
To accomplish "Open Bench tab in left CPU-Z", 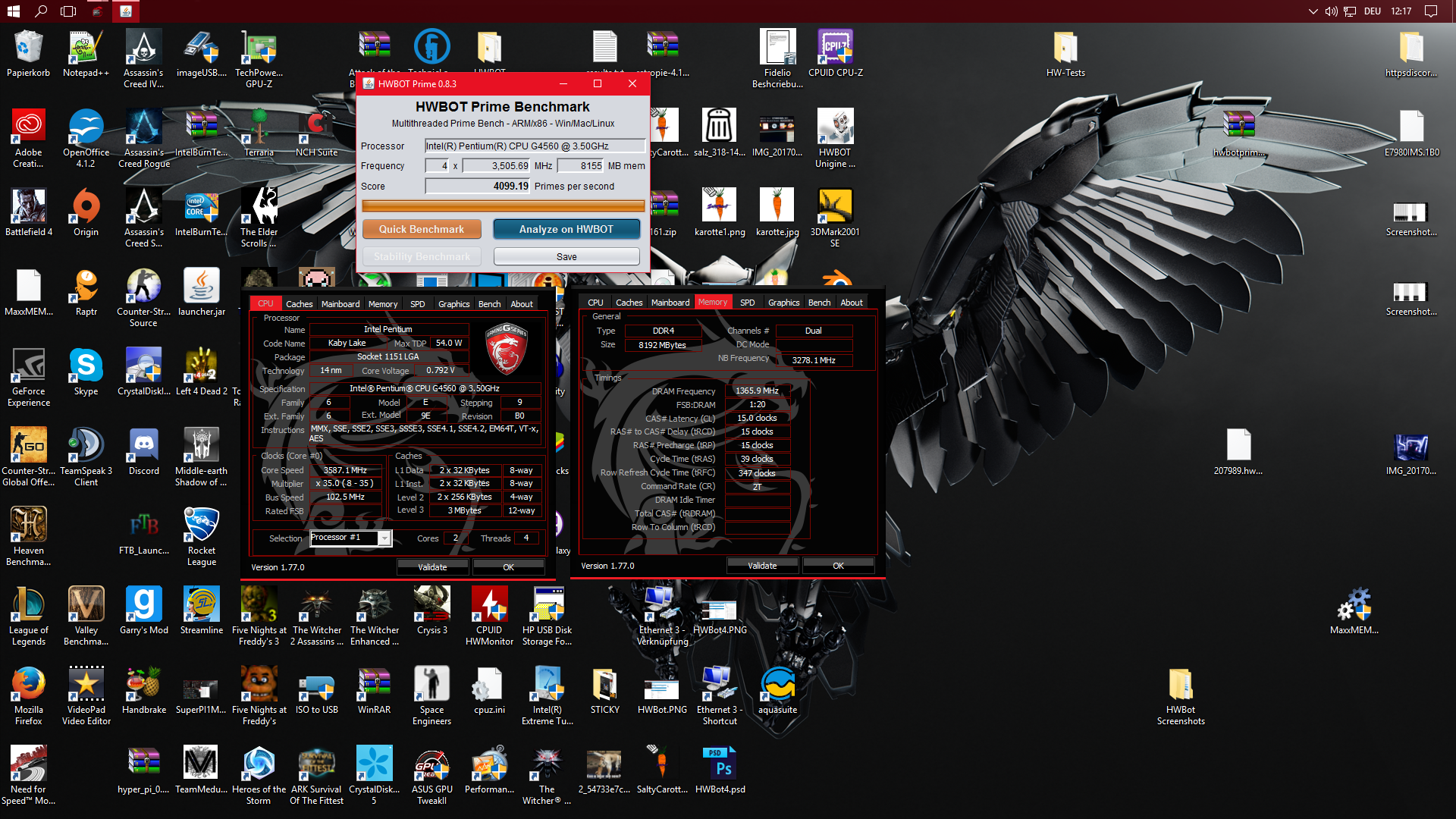I will [x=489, y=303].
